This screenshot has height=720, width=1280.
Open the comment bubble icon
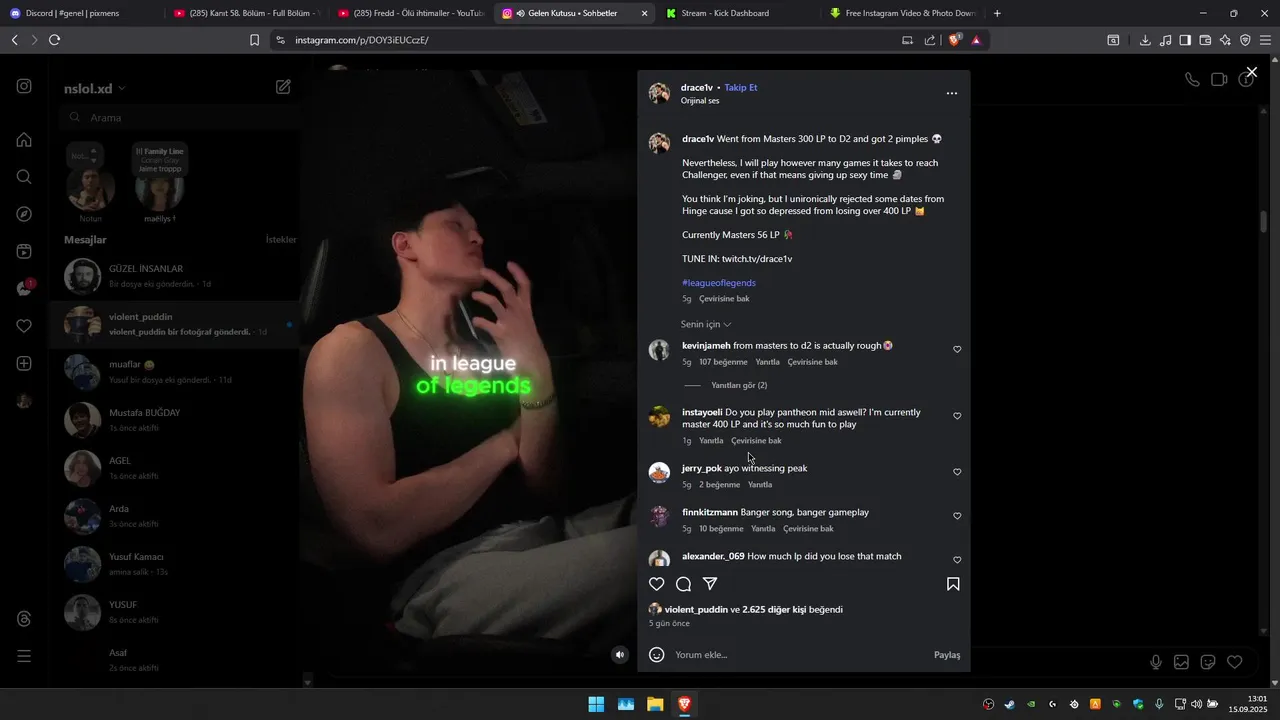[683, 584]
